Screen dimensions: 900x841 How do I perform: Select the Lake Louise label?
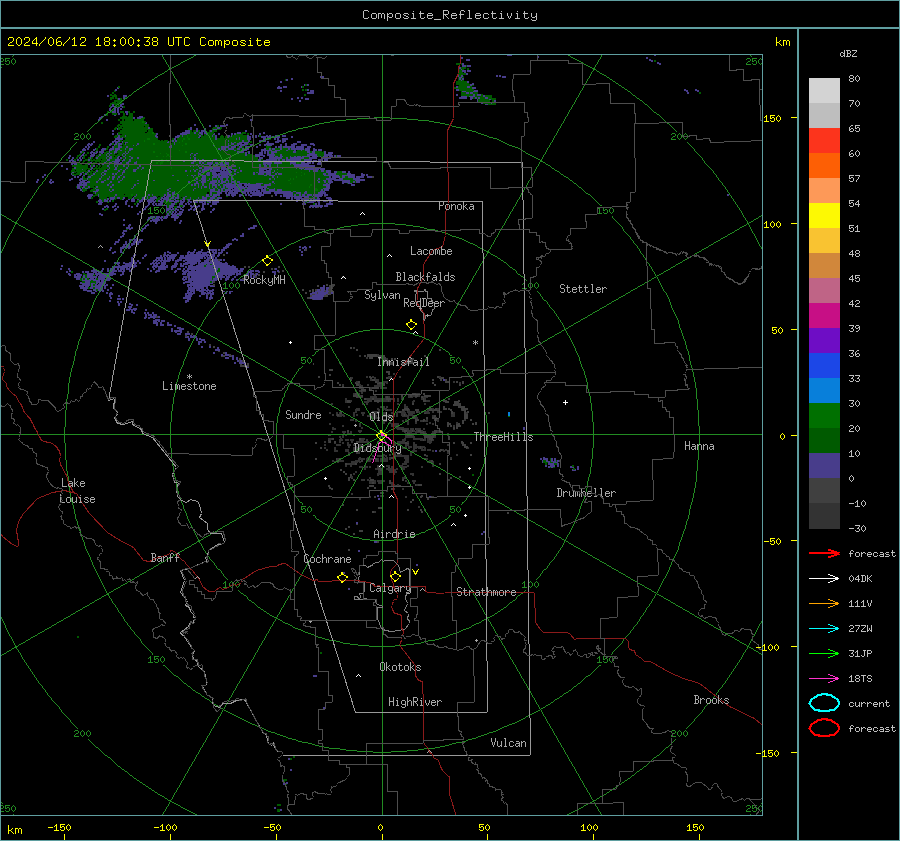click(x=77, y=491)
